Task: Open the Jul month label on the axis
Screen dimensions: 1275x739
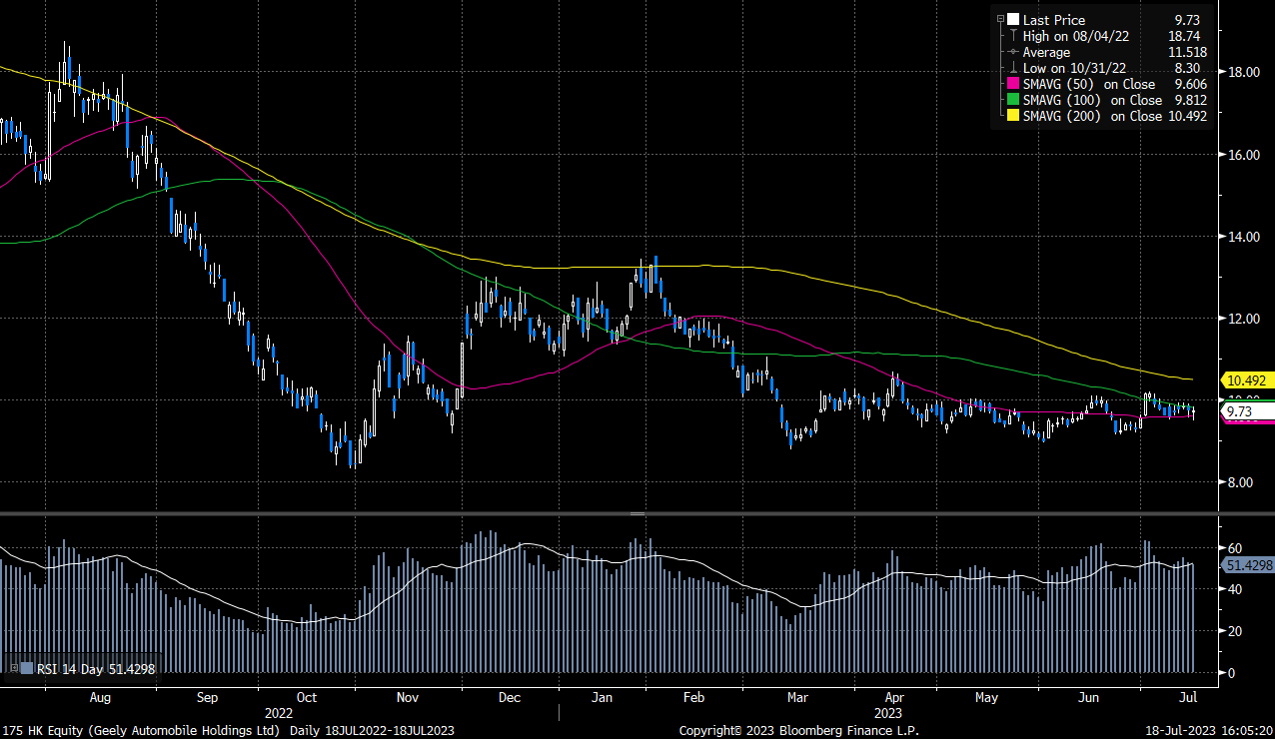Action: pos(1188,697)
